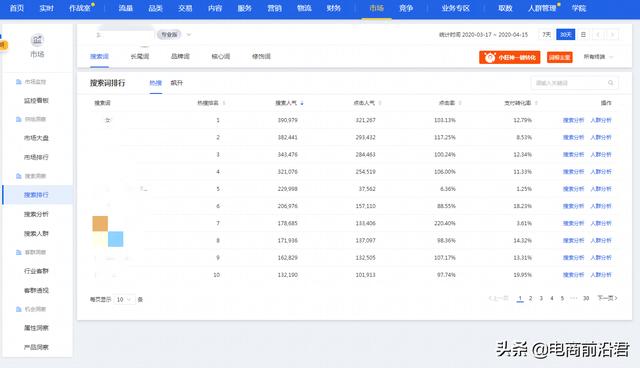Go to page 2 in pagination

[531, 299]
